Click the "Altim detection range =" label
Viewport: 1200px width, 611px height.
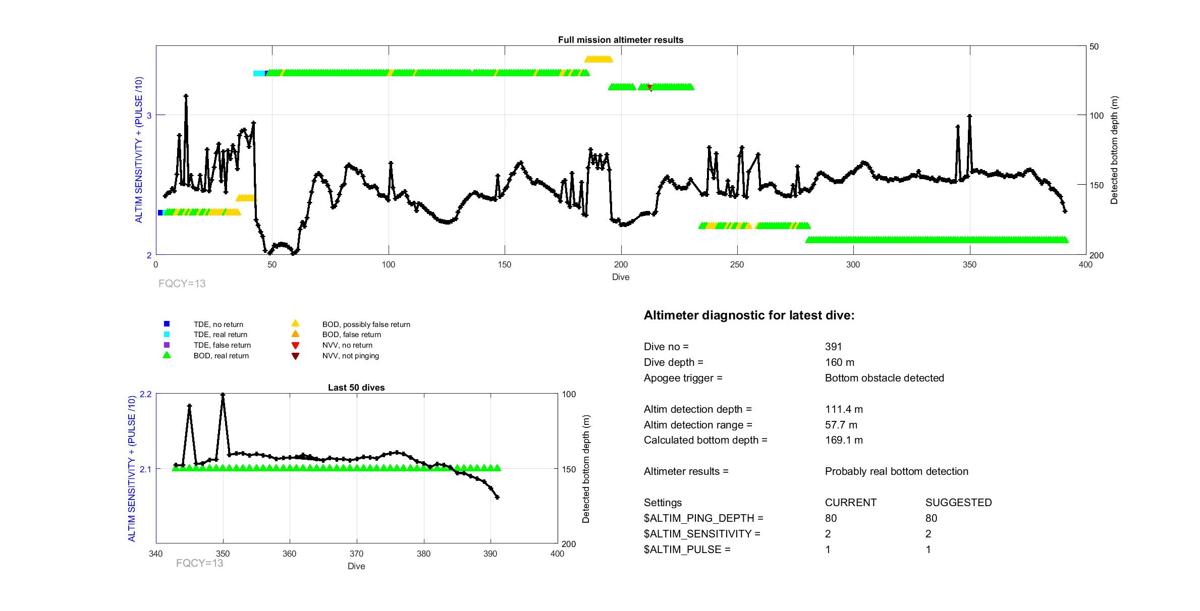click(697, 425)
